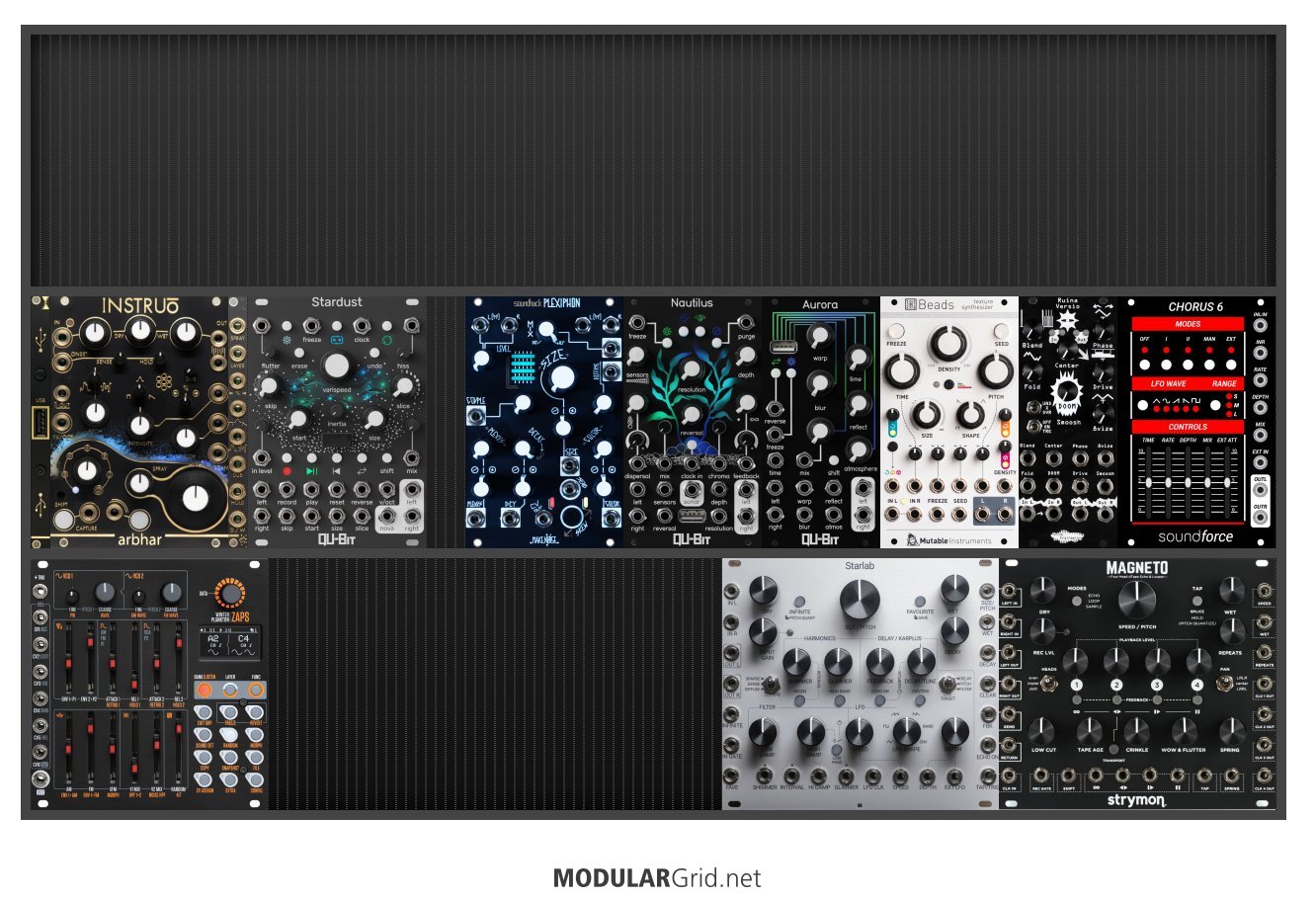This screenshot has height=899, width=1316.
Task: Click the purge jack on Nautilus
Action: click(747, 322)
